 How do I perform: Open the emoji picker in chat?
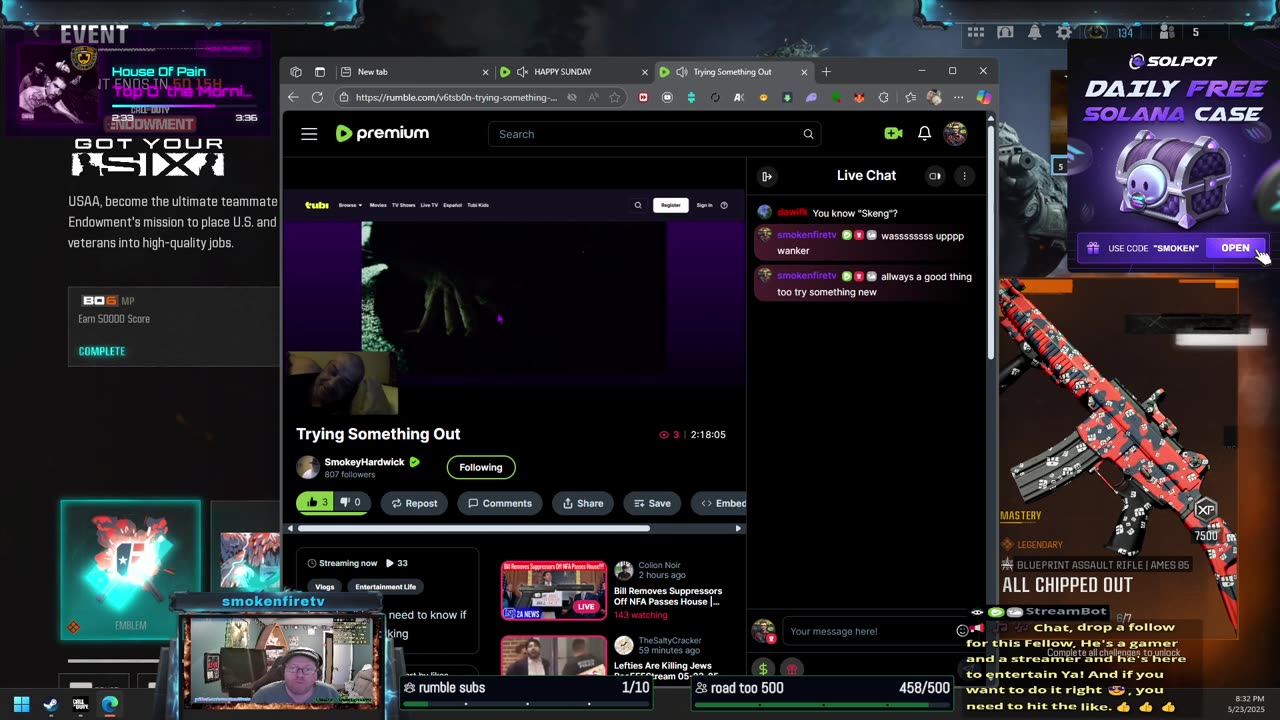[962, 631]
